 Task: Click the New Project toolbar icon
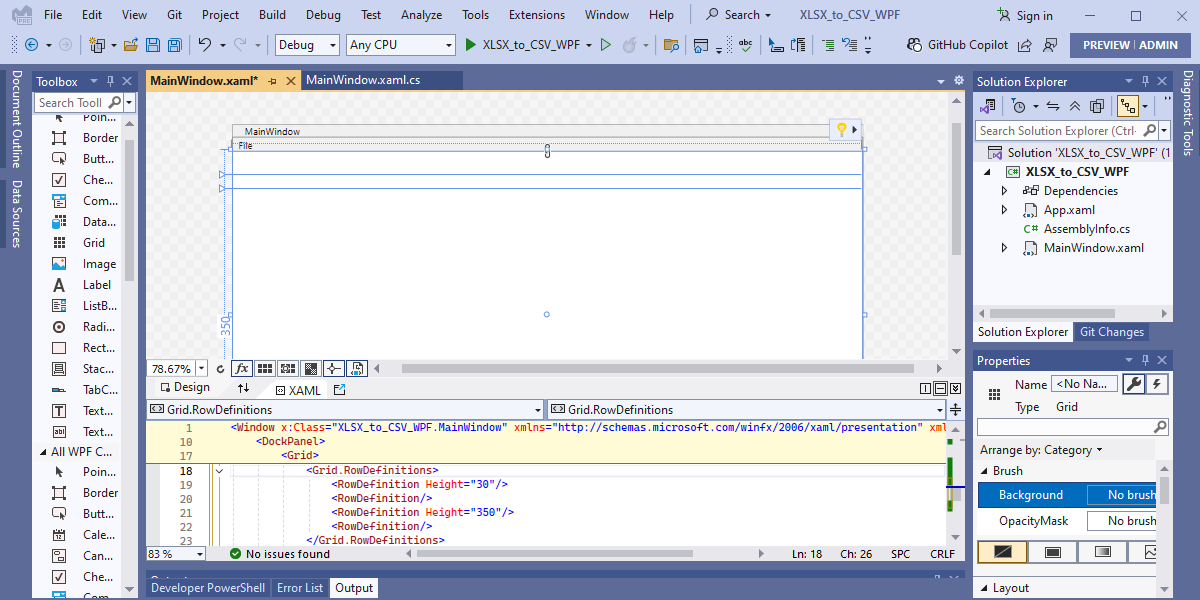point(97,45)
